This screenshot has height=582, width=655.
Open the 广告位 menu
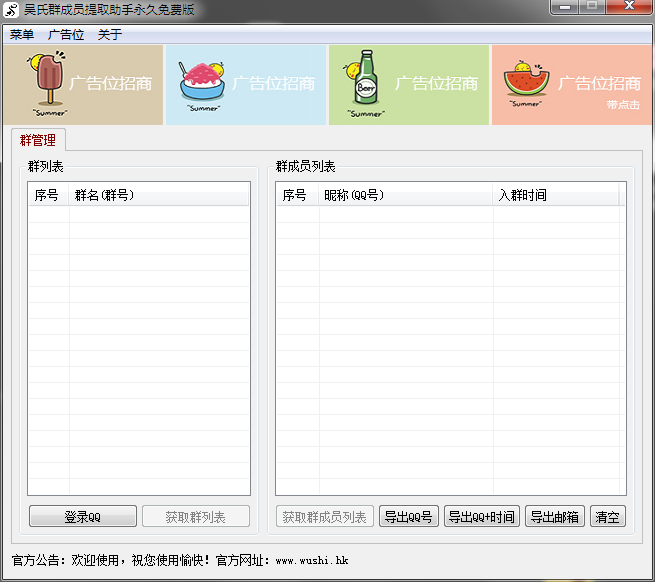tap(66, 34)
